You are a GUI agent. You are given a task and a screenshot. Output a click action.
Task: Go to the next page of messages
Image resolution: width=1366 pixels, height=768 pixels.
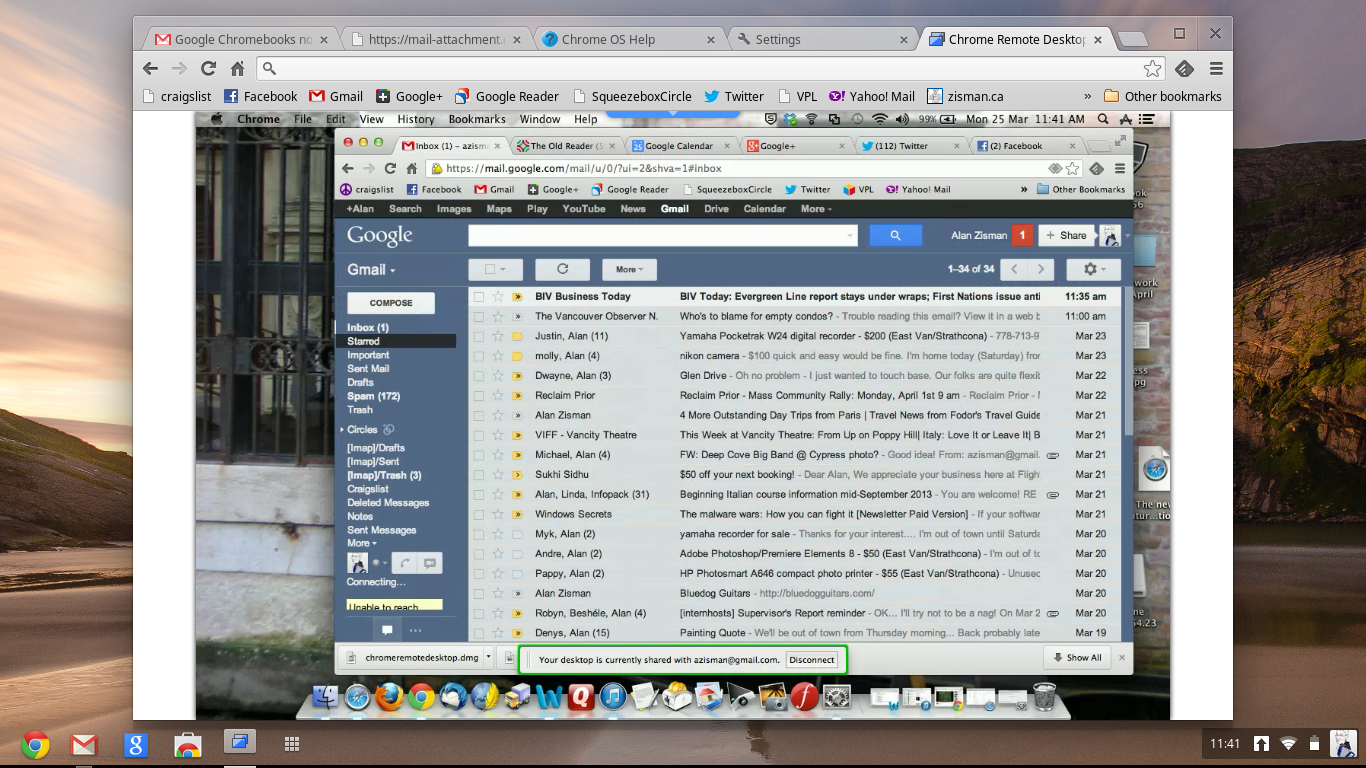(x=1041, y=269)
